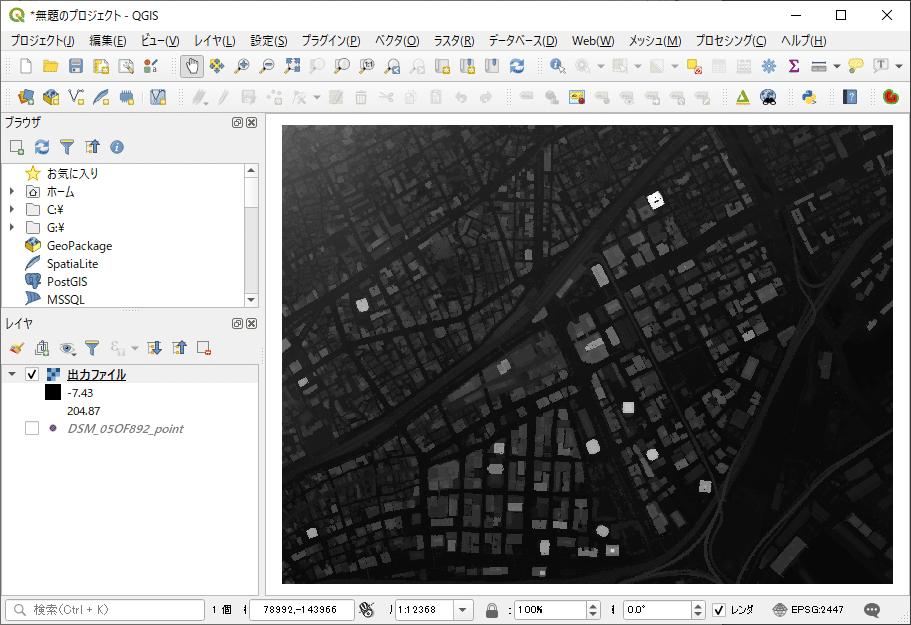Expand the ホーム tree item
Screen dimensions: 911x625
tap(11, 192)
